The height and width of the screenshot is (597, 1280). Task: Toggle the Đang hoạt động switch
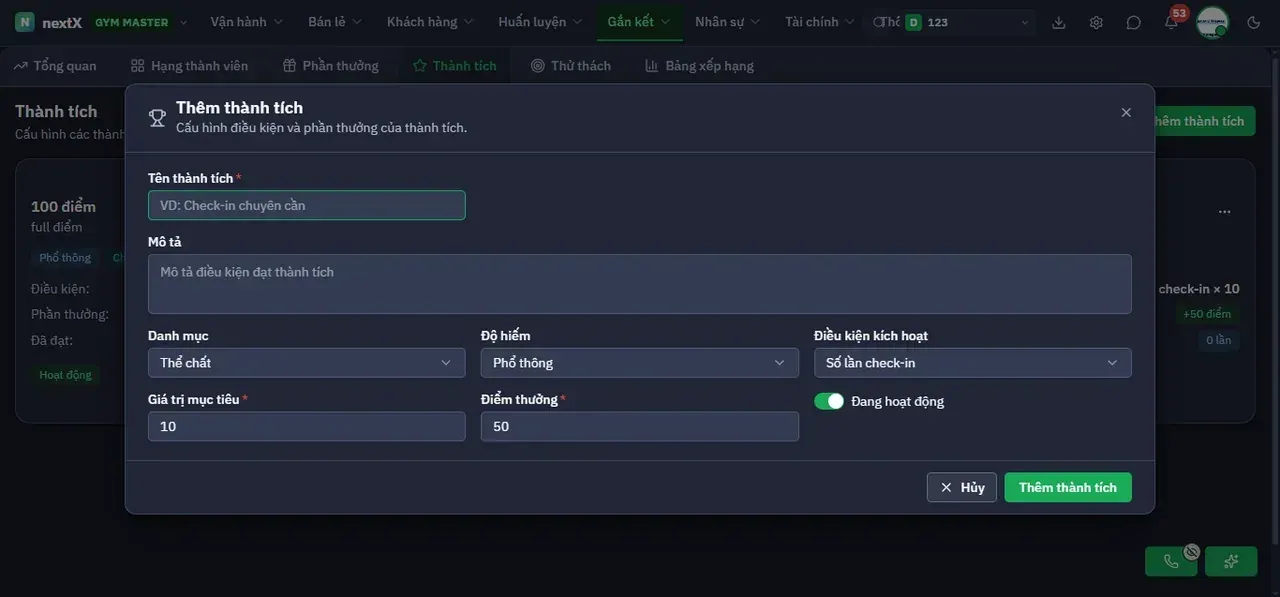[829, 401]
